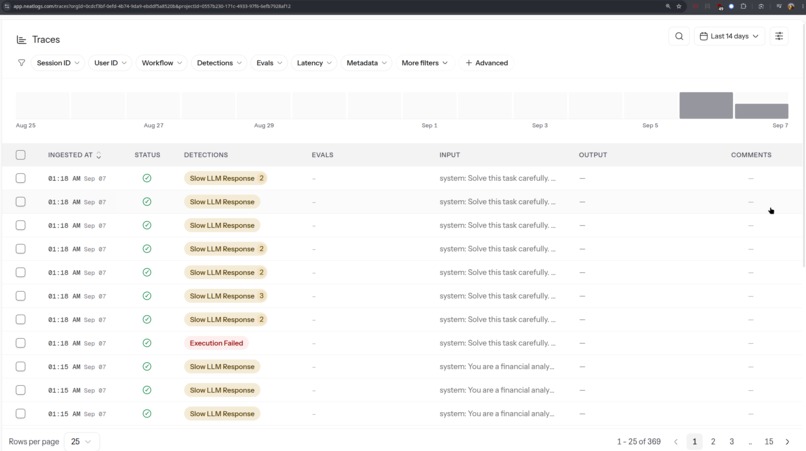The height and width of the screenshot is (451, 806).
Task: Change rows per page from 25
Action: 81,442
